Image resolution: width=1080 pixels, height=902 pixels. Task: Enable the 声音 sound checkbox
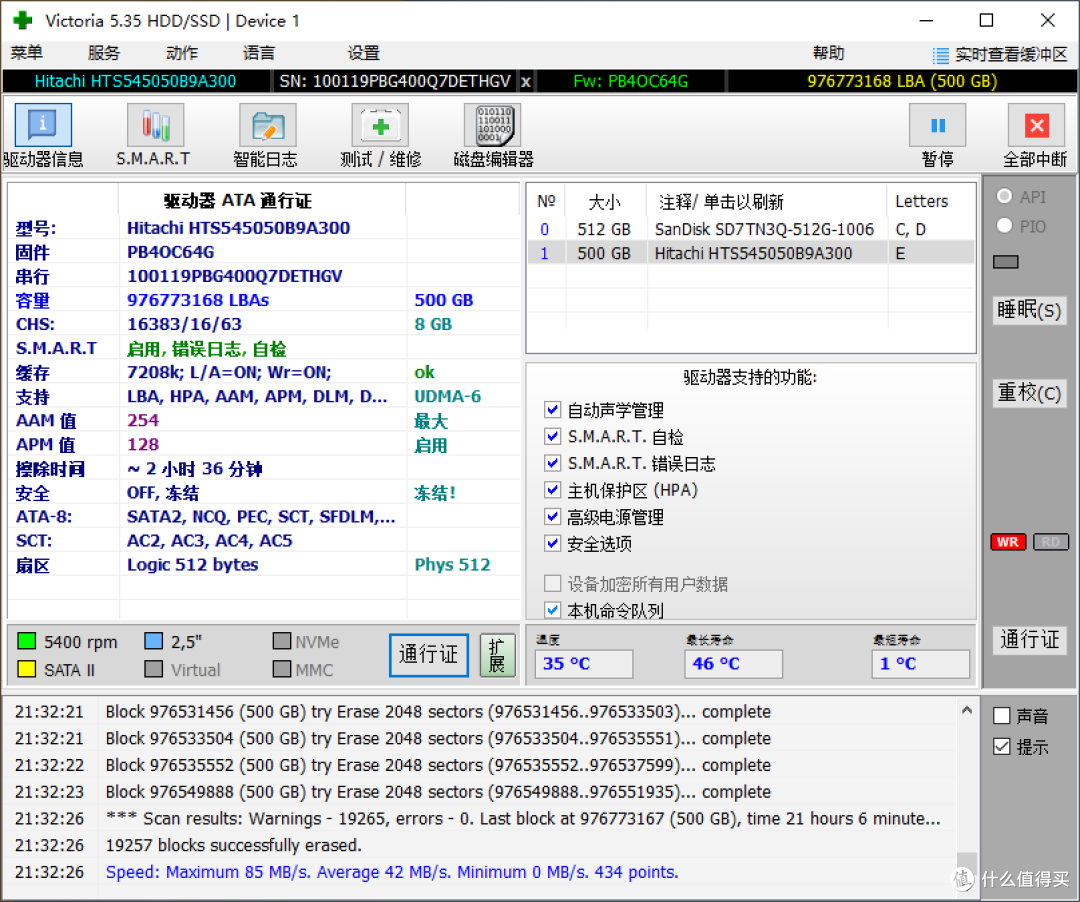(x=1001, y=716)
